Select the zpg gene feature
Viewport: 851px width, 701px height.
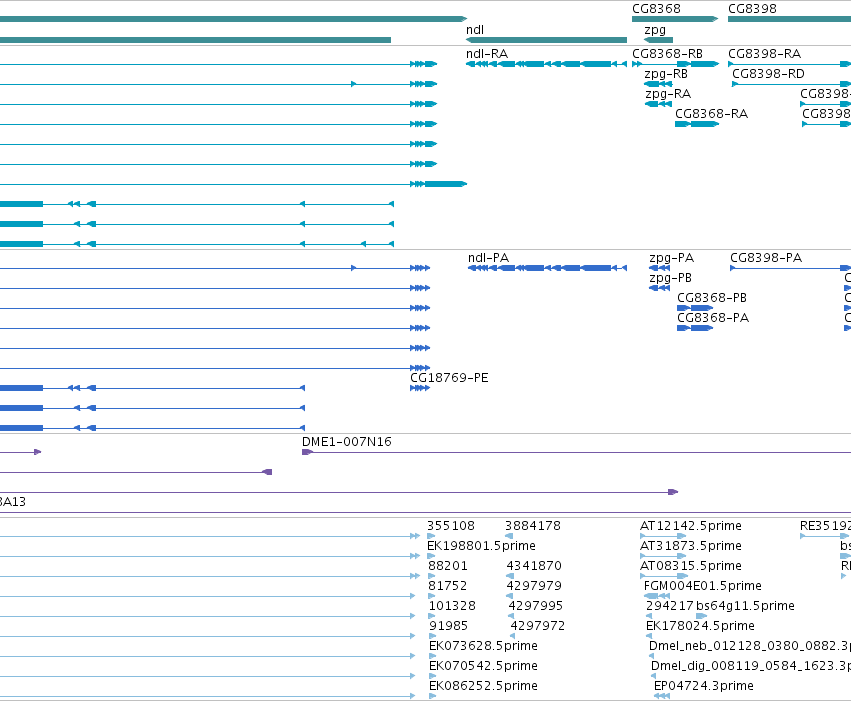(658, 40)
